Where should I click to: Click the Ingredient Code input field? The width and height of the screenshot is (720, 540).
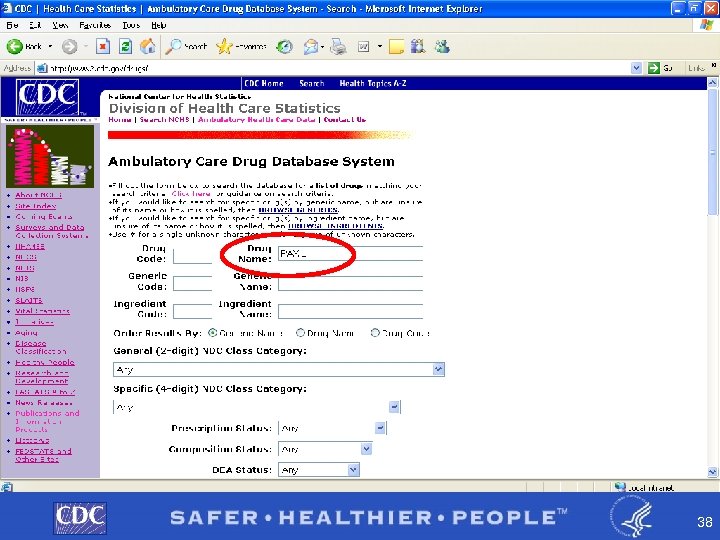(x=192, y=311)
